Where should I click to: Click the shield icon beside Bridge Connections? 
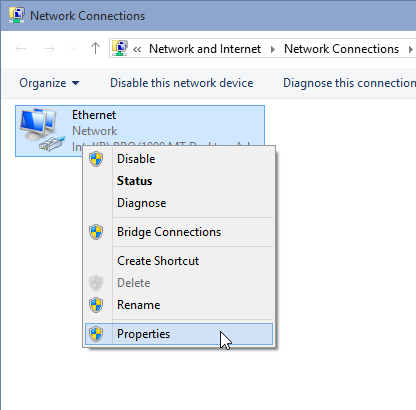click(96, 232)
